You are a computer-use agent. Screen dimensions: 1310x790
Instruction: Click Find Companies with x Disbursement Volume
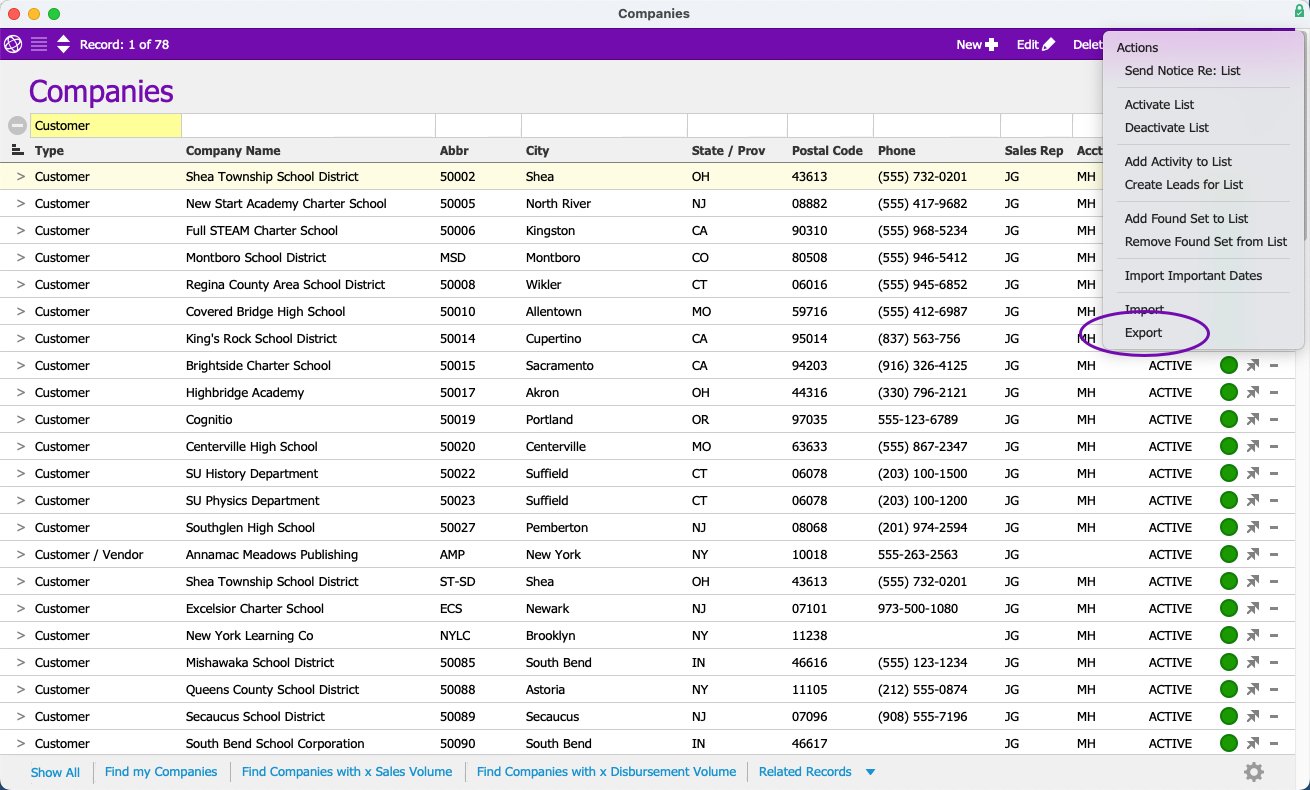point(606,772)
